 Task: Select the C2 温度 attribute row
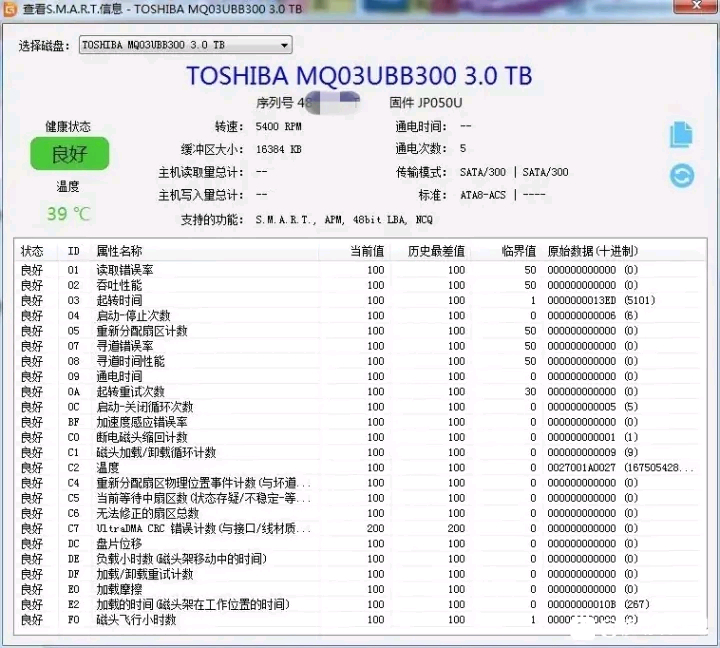coord(360,467)
